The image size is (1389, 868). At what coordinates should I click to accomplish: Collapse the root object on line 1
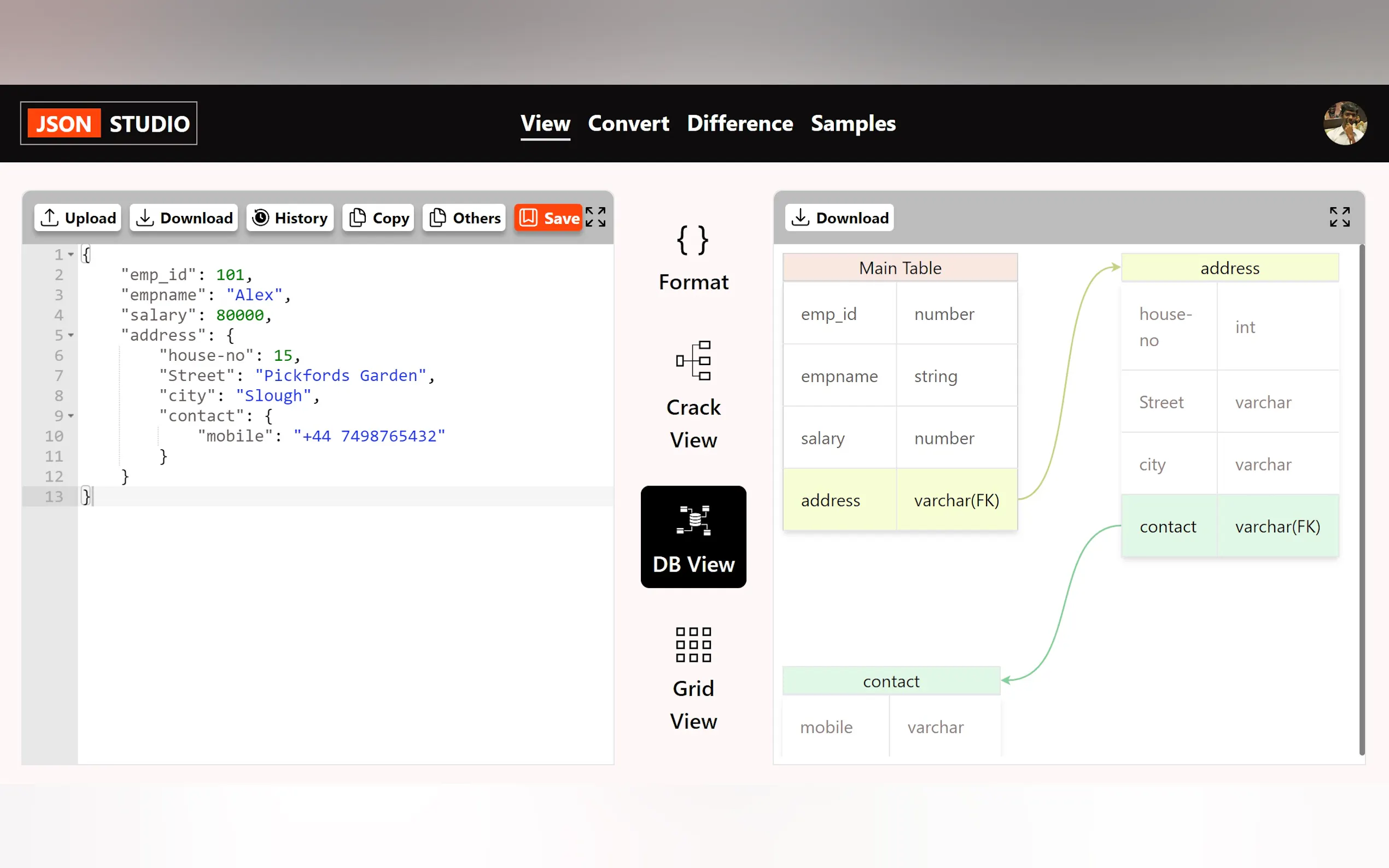71,254
